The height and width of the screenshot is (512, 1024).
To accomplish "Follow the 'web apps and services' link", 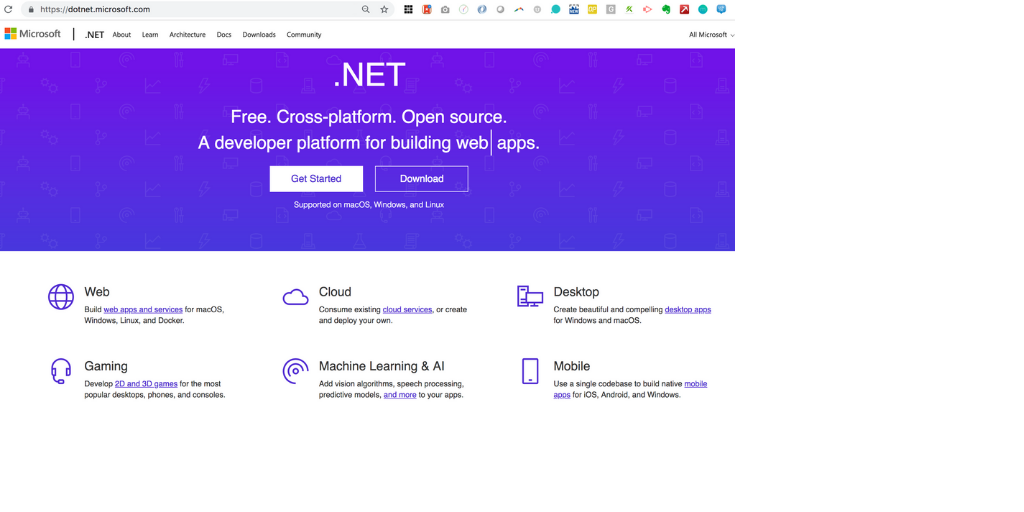I will tap(143, 310).
